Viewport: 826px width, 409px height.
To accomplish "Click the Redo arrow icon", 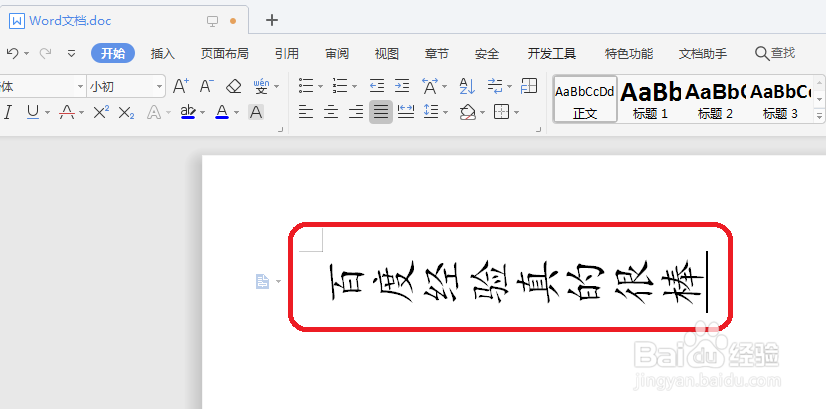I will tap(45, 53).
